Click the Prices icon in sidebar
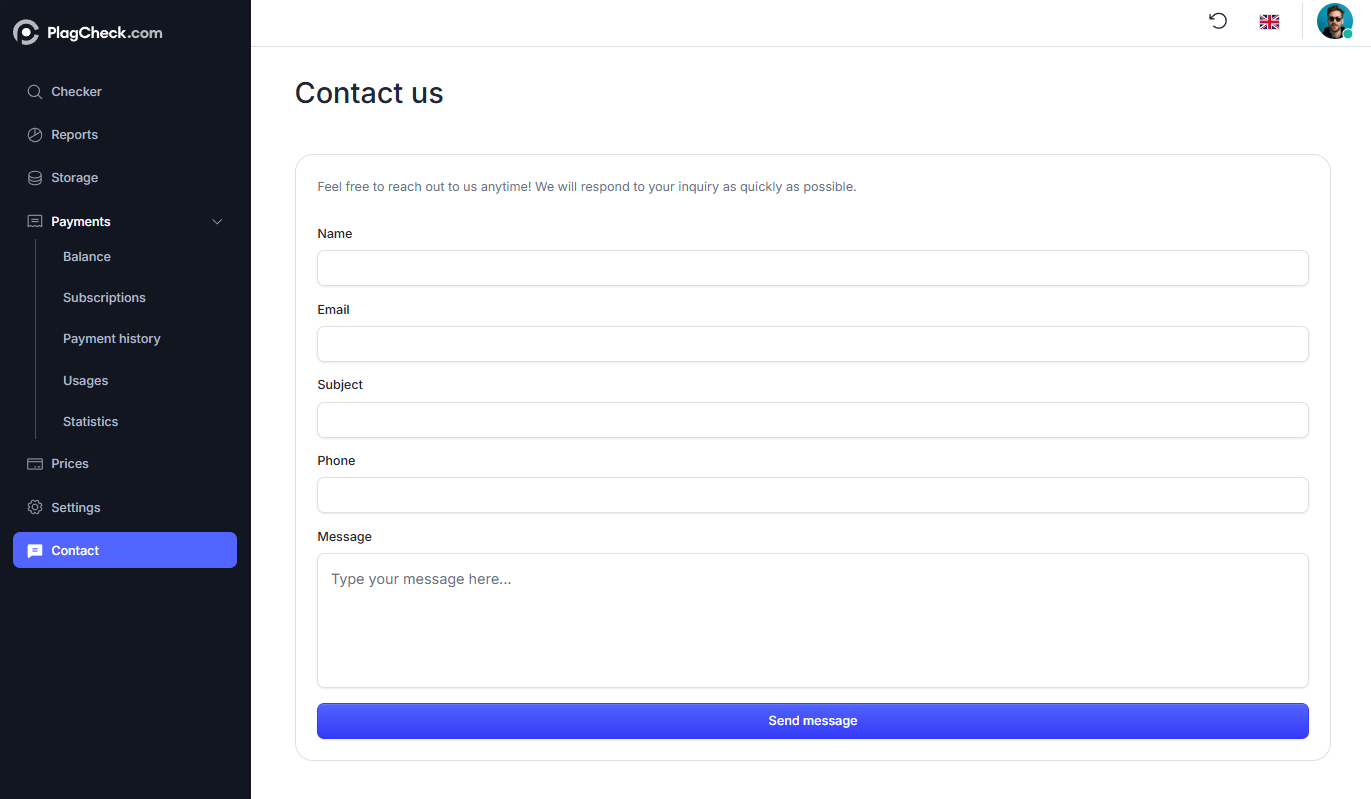Image resolution: width=1371 pixels, height=799 pixels. (33, 463)
